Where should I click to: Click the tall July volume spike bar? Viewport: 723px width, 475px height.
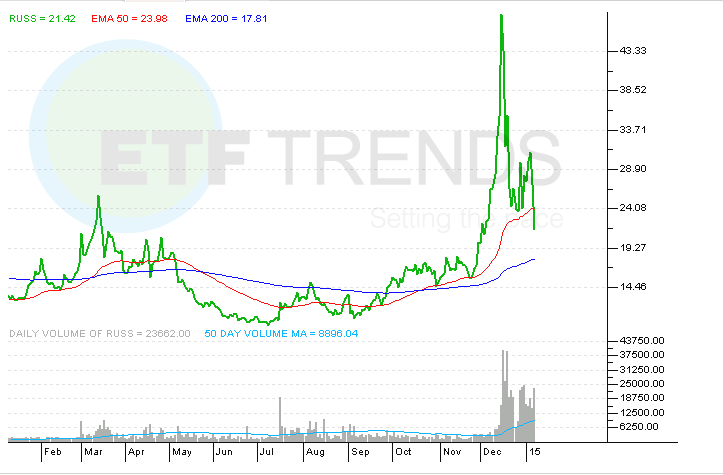pos(279,419)
